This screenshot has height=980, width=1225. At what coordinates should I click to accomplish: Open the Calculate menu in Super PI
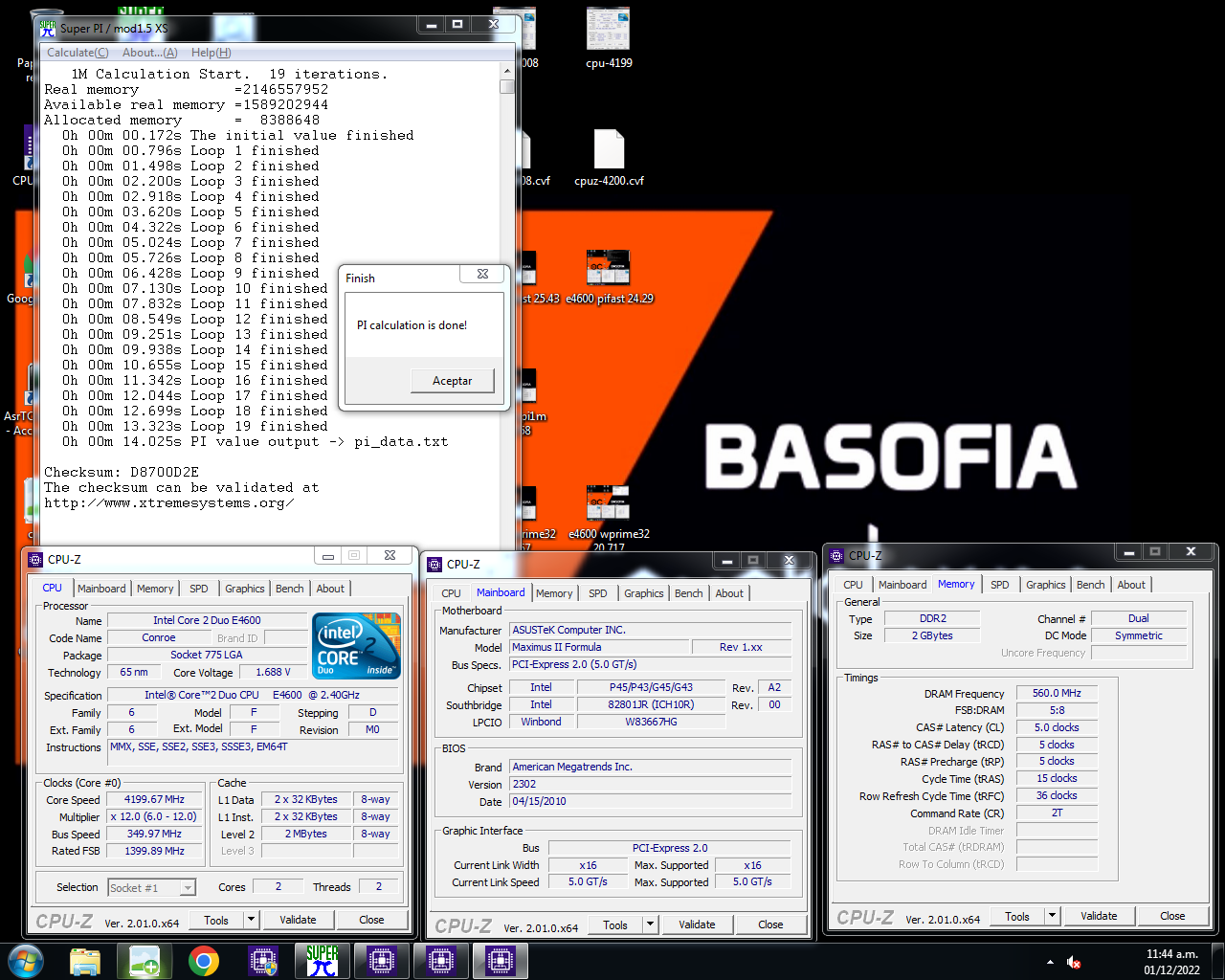point(78,53)
